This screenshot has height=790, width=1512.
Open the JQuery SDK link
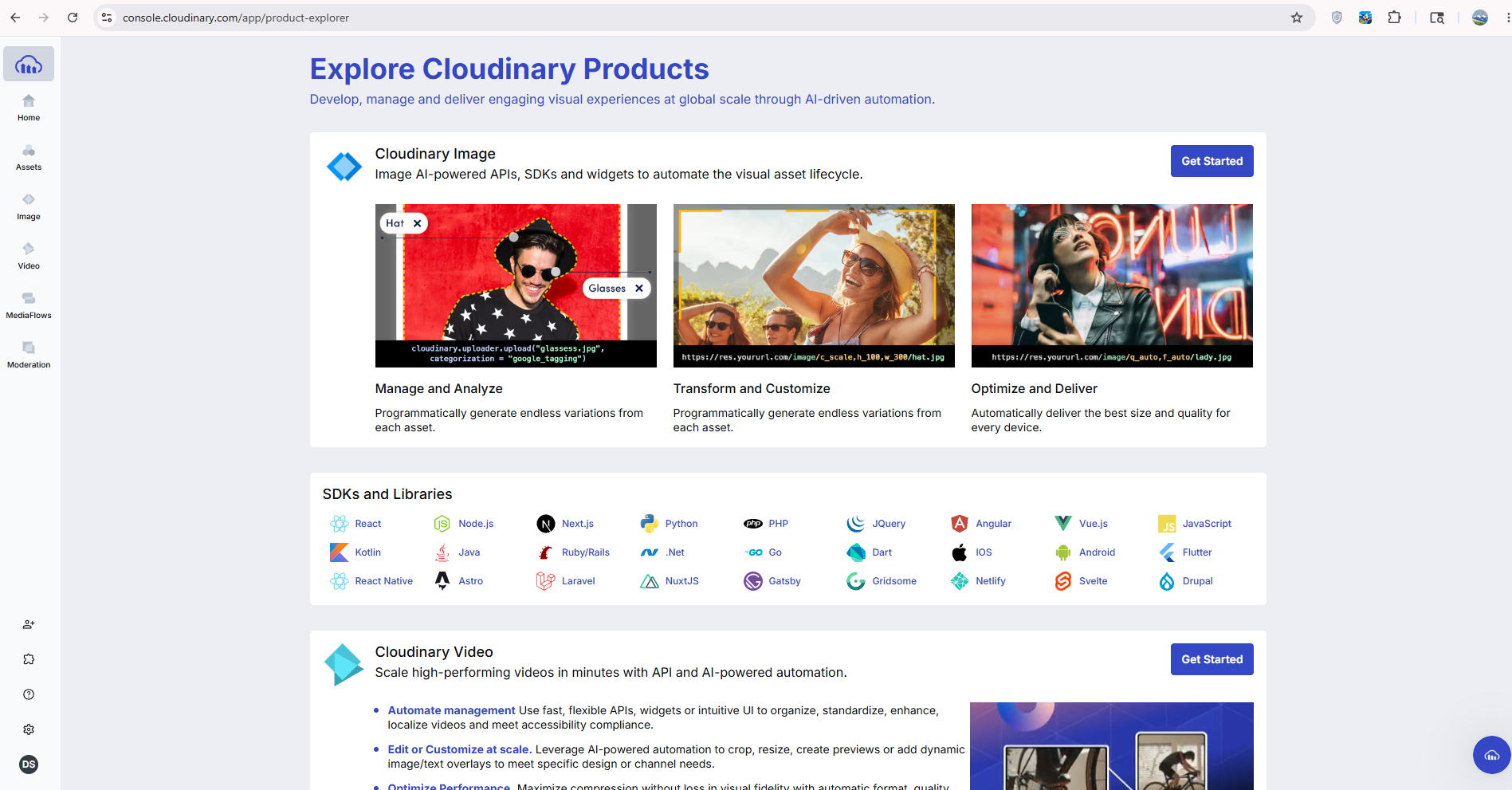889,524
